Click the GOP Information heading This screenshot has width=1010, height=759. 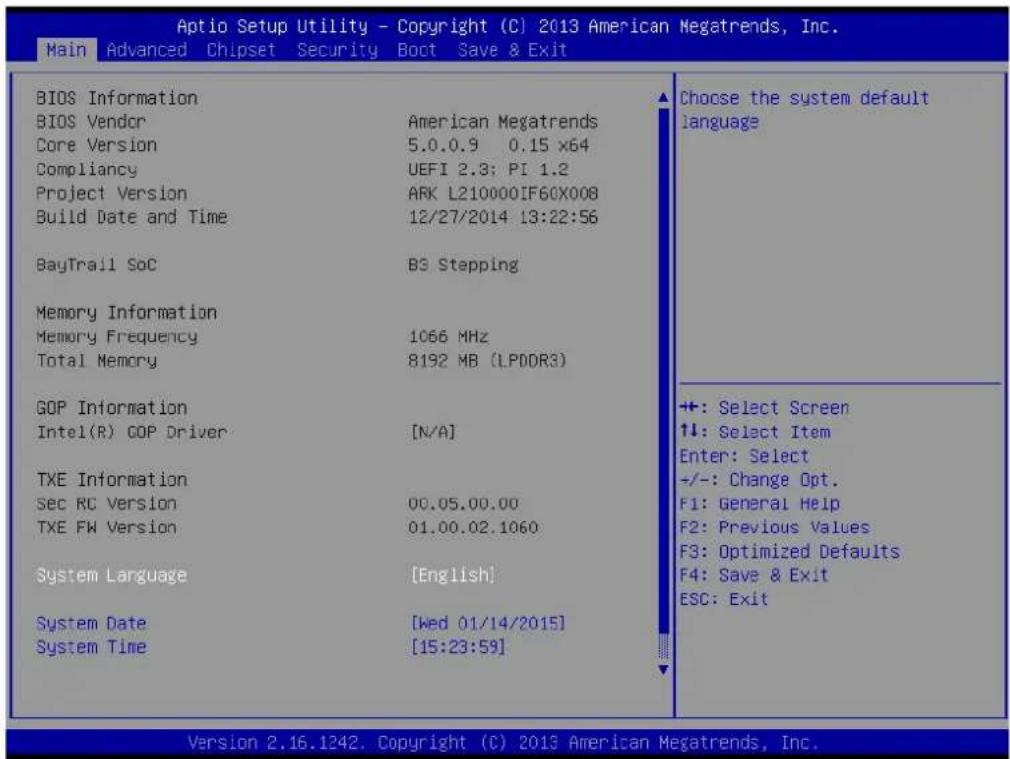point(111,408)
